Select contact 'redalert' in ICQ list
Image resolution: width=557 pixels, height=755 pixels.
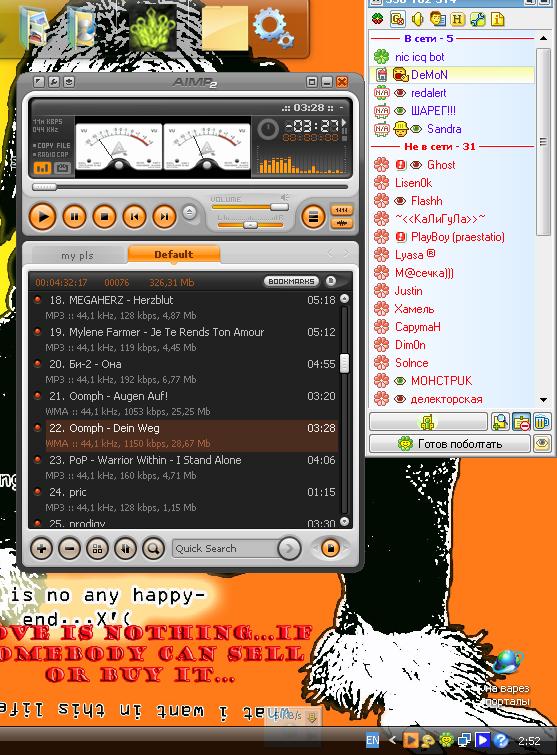coord(453,93)
